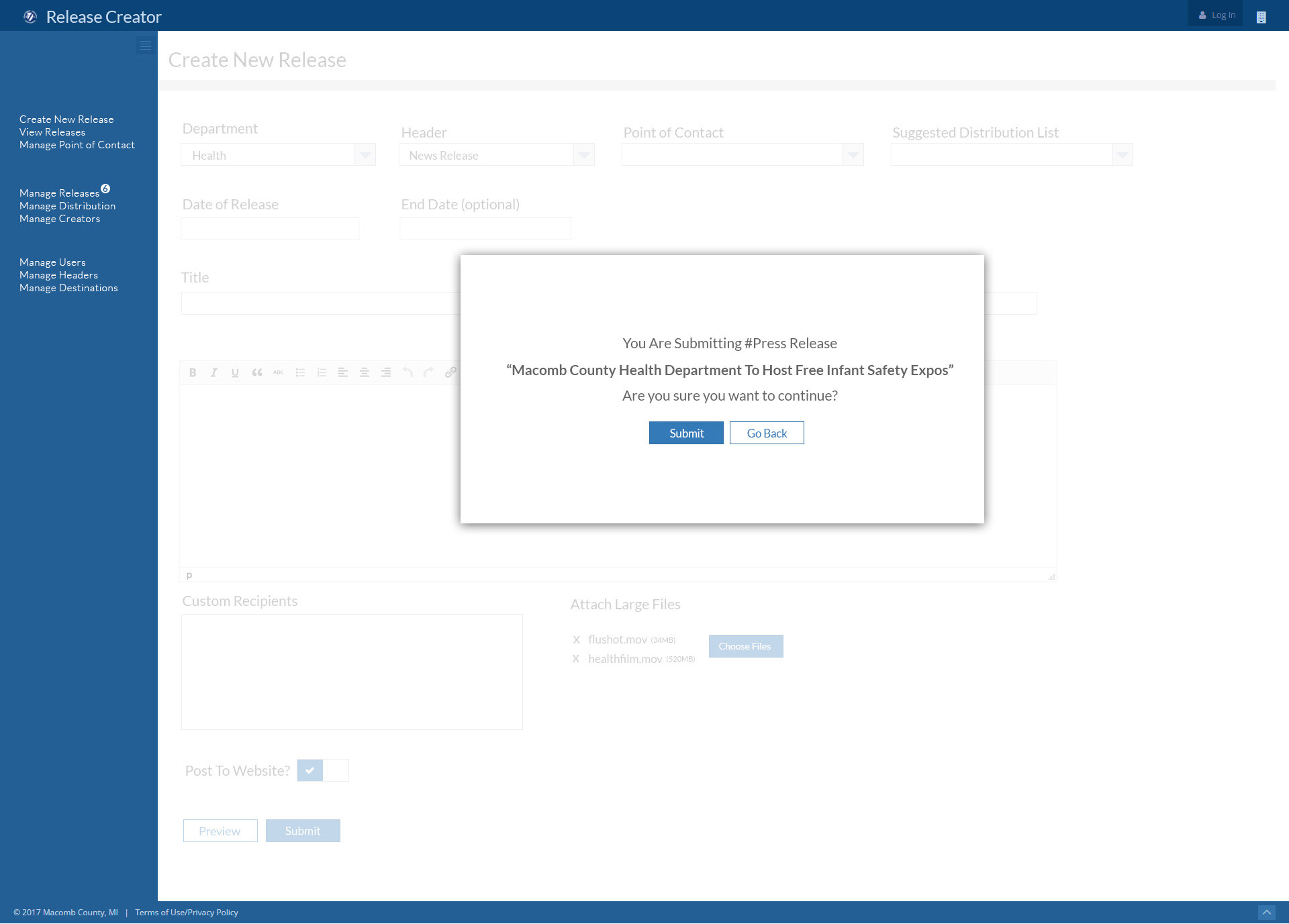Remove the flushot.mov attachment
The height and width of the screenshot is (924, 1289).
coord(576,640)
